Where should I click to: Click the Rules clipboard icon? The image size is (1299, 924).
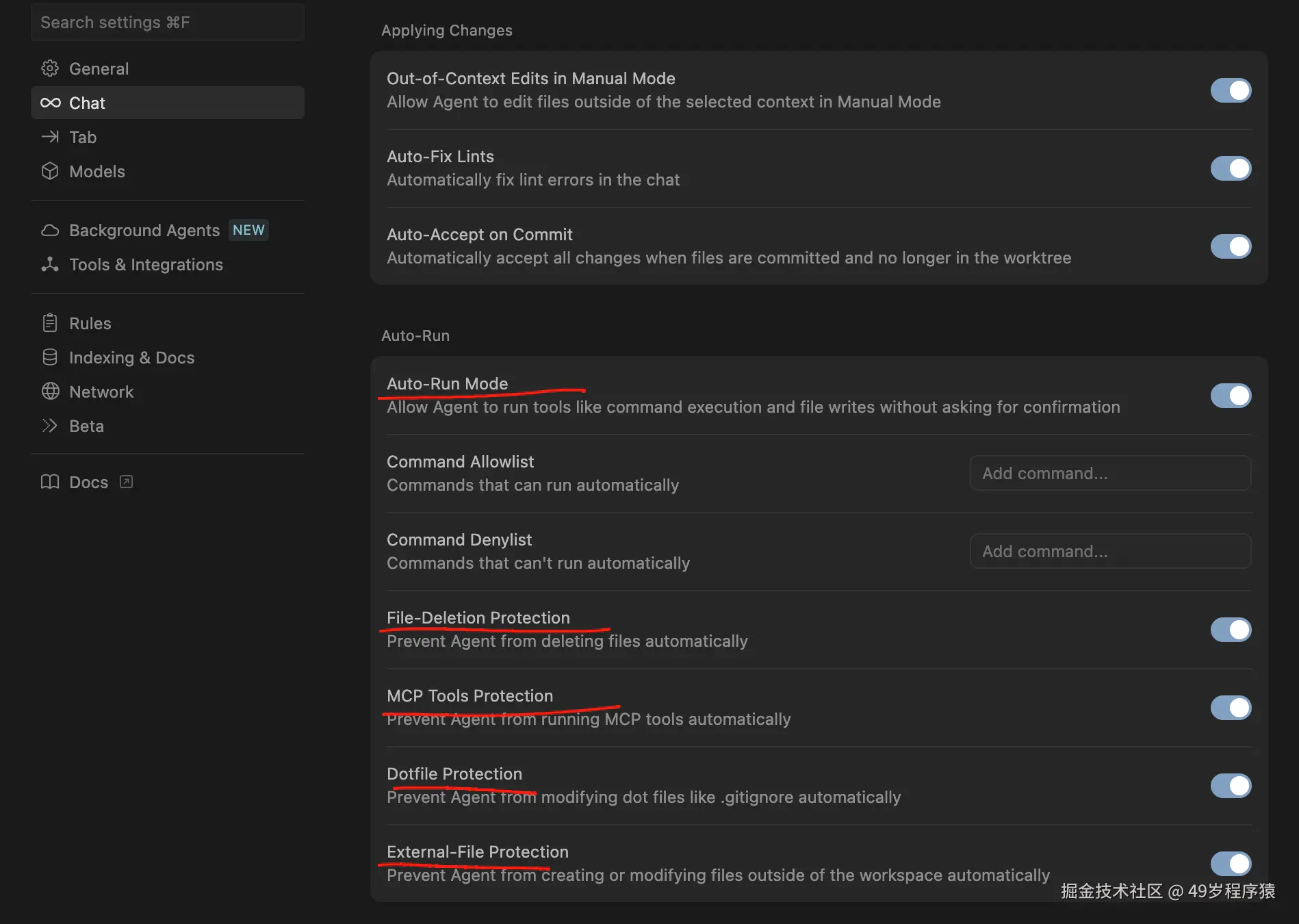click(50, 323)
